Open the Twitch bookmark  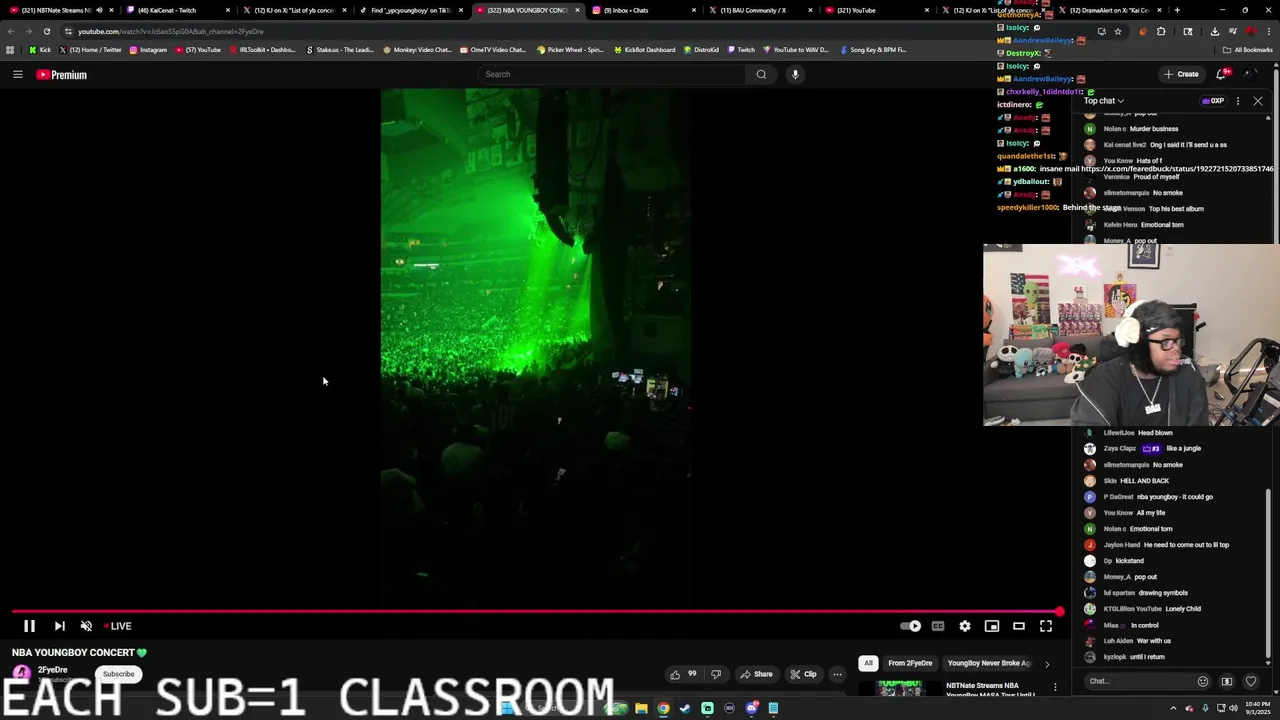[x=741, y=49]
